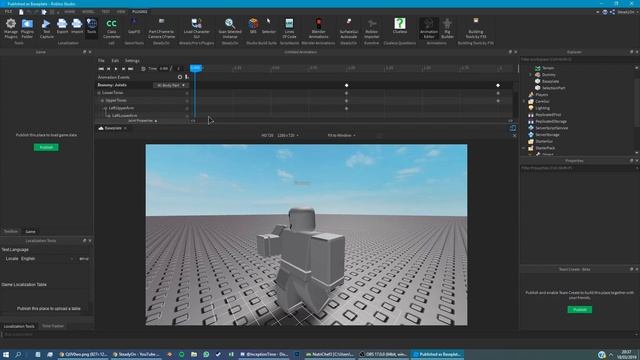Open Building Tools by F3X
Image resolution: width=640 pixels, height=360 pixels.
(x=476, y=28)
